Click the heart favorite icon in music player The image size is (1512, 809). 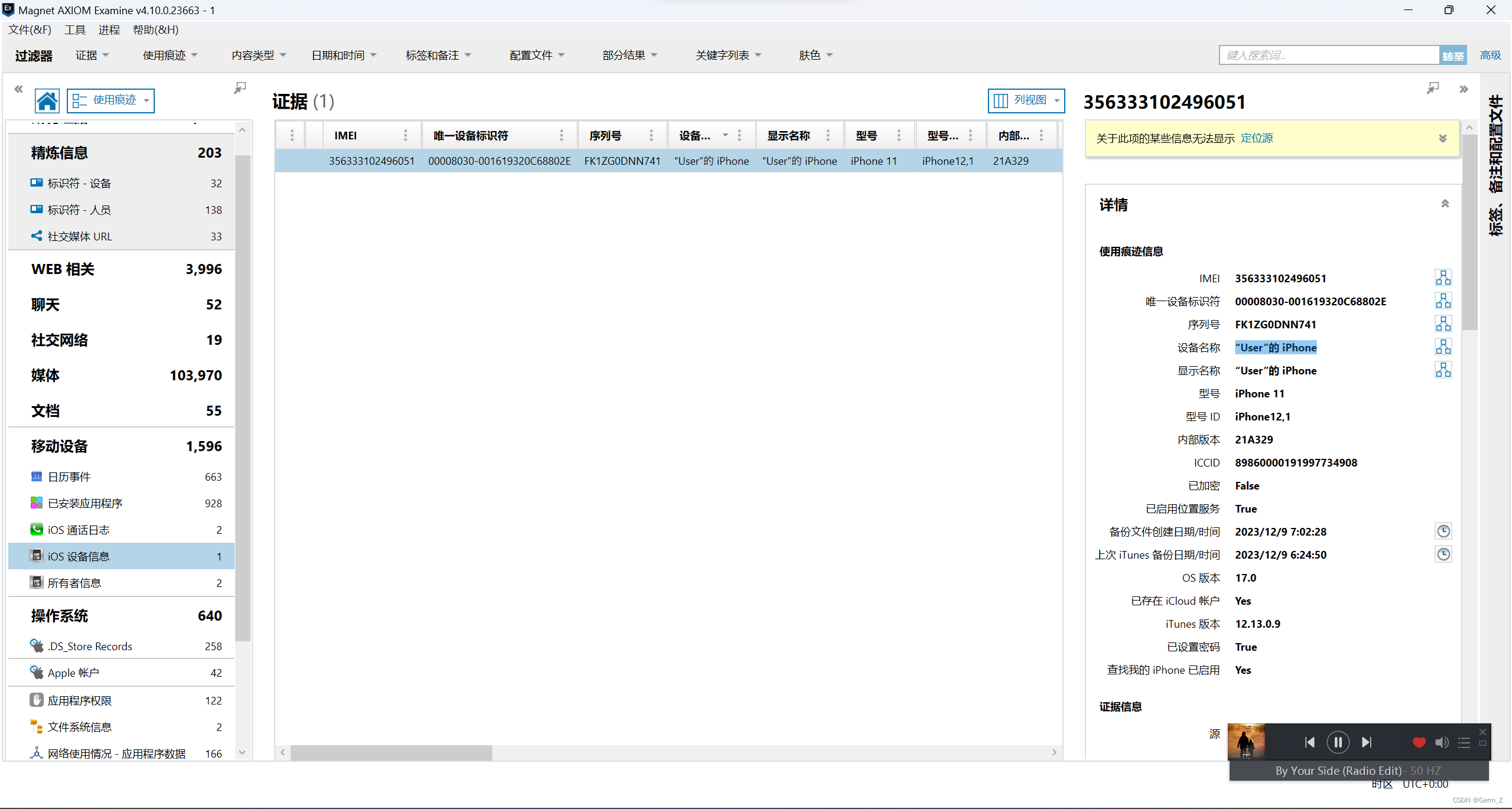click(x=1419, y=742)
